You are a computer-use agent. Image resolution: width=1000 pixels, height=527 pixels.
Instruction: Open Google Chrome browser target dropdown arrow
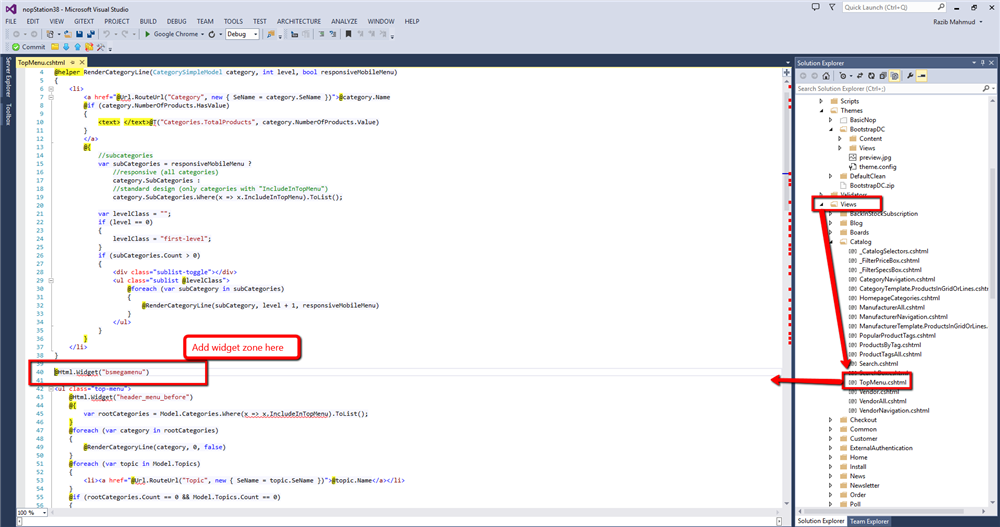202,34
